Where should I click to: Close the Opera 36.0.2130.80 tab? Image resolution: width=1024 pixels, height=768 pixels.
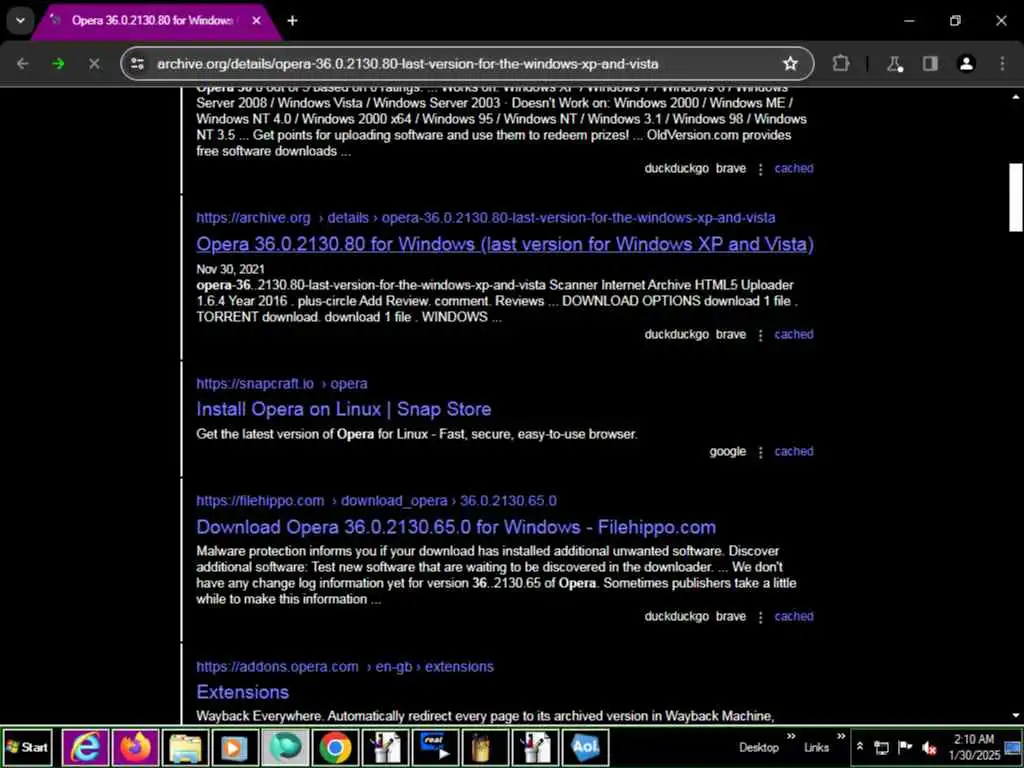257,21
